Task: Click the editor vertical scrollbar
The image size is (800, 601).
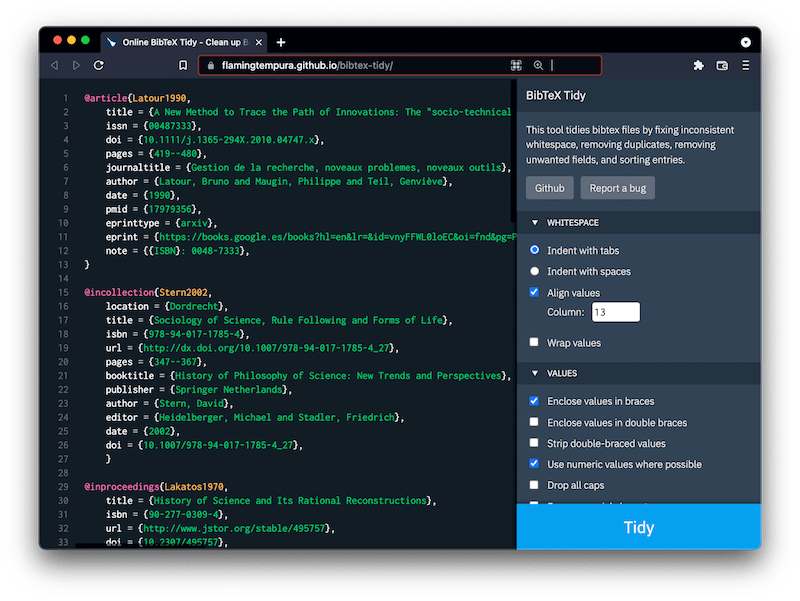Action: [x=513, y=153]
